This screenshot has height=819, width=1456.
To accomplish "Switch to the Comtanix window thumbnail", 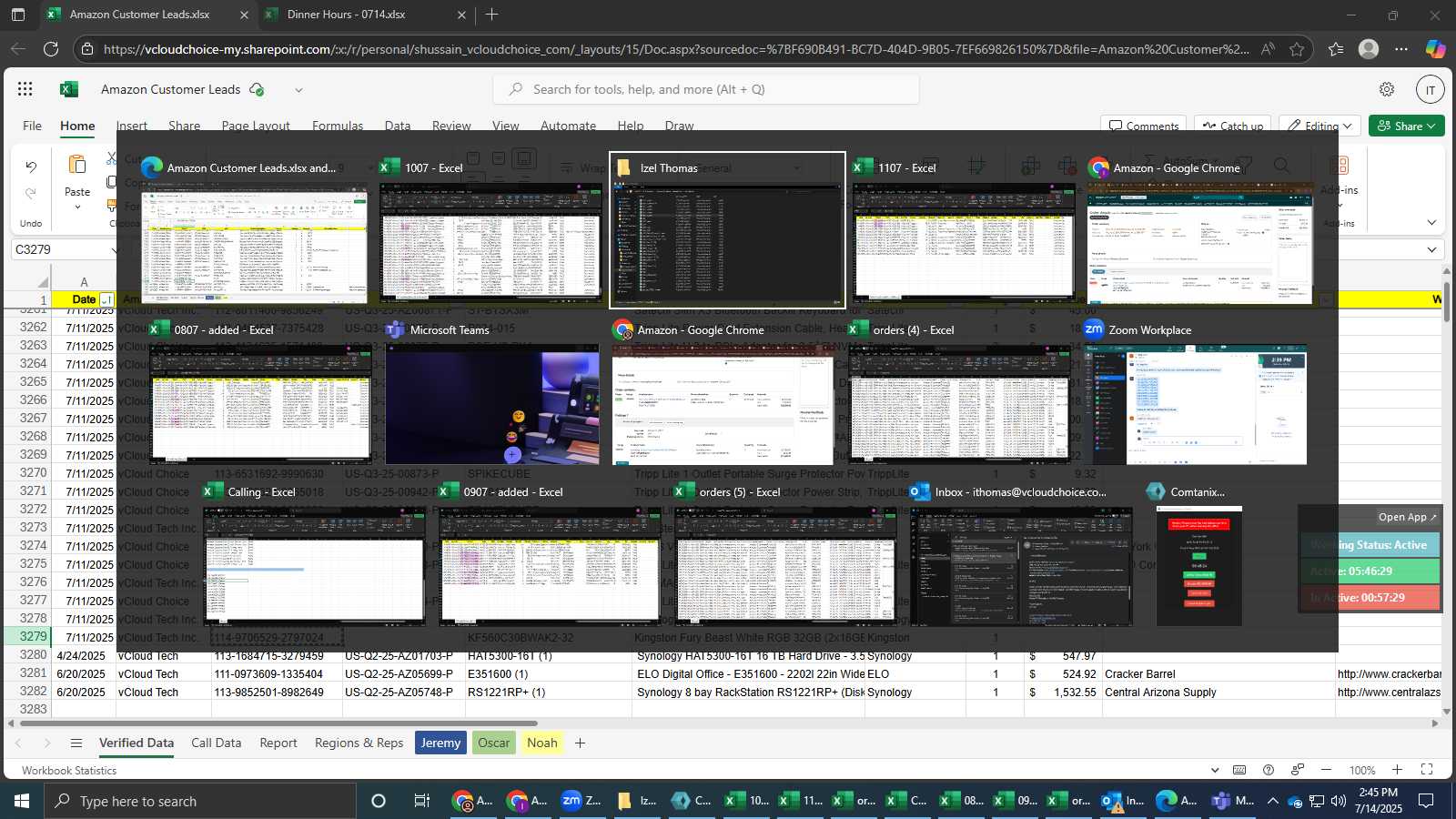I will pyautogui.click(x=1198, y=566).
